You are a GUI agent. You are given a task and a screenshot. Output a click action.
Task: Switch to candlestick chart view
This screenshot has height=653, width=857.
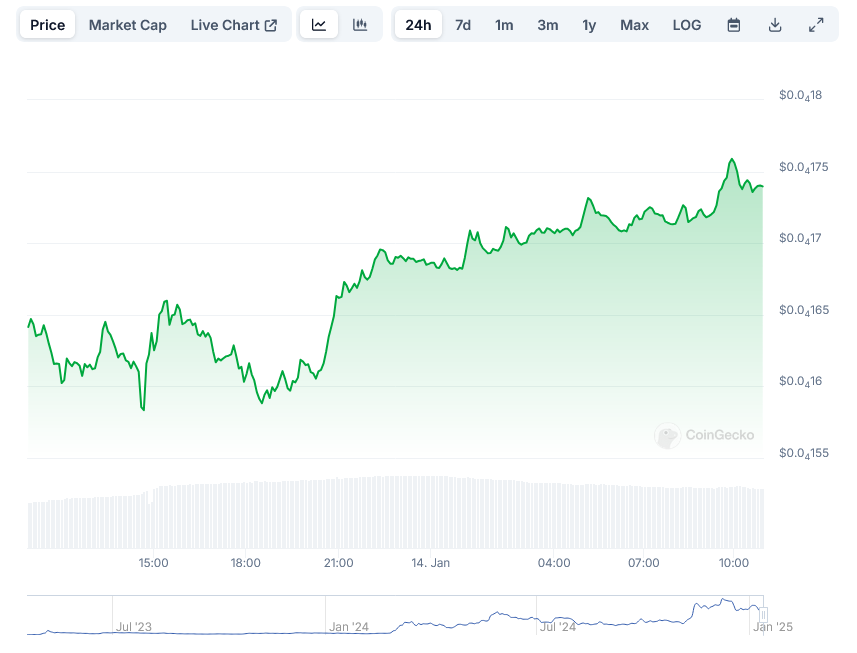pyautogui.click(x=361, y=25)
